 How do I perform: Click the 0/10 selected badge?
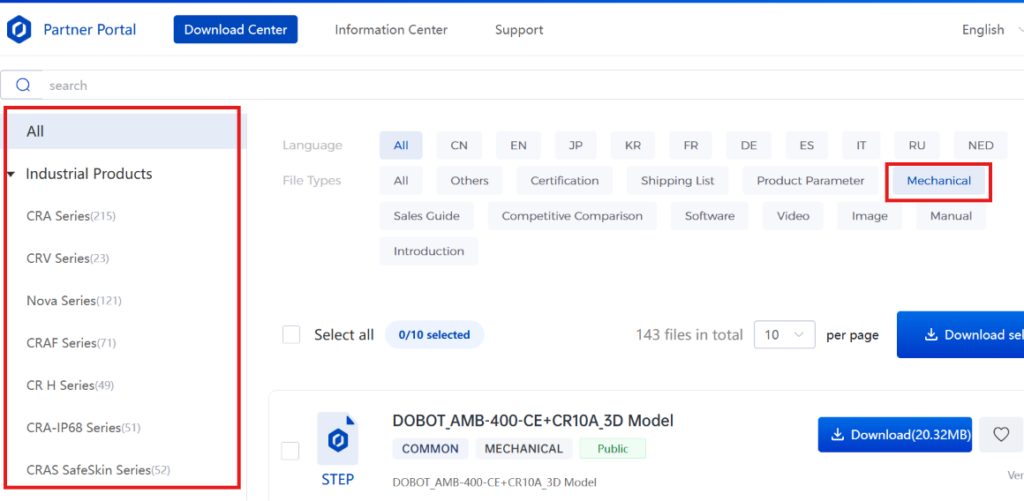coord(434,334)
